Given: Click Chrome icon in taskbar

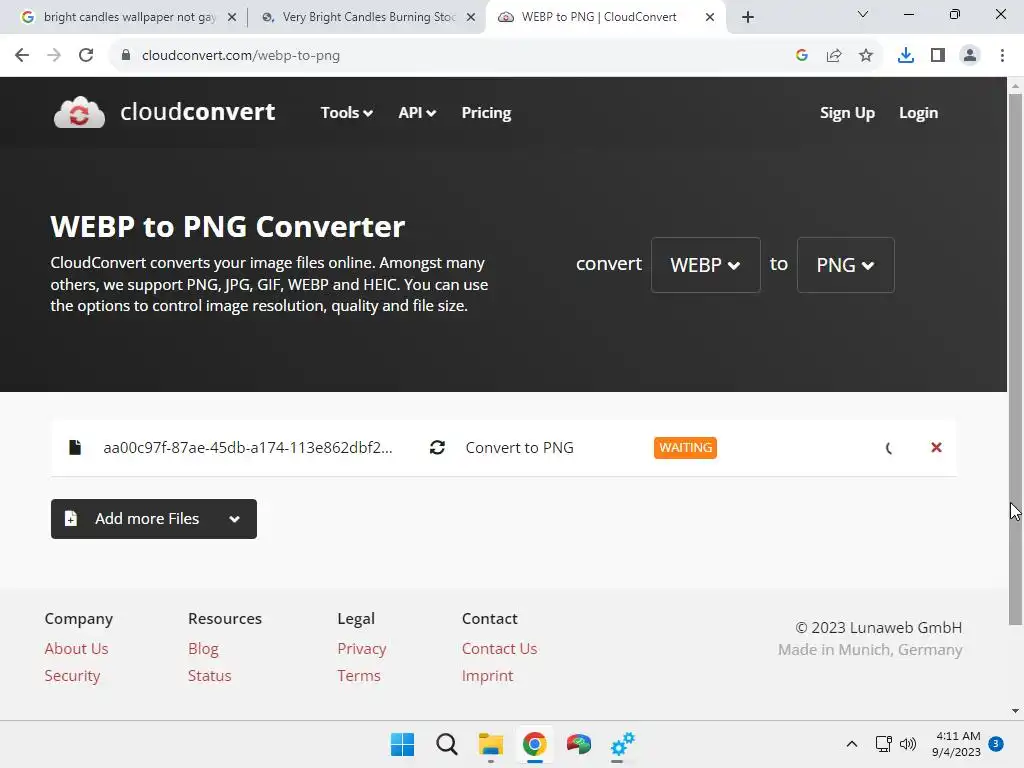Looking at the screenshot, I should pos(534,744).
